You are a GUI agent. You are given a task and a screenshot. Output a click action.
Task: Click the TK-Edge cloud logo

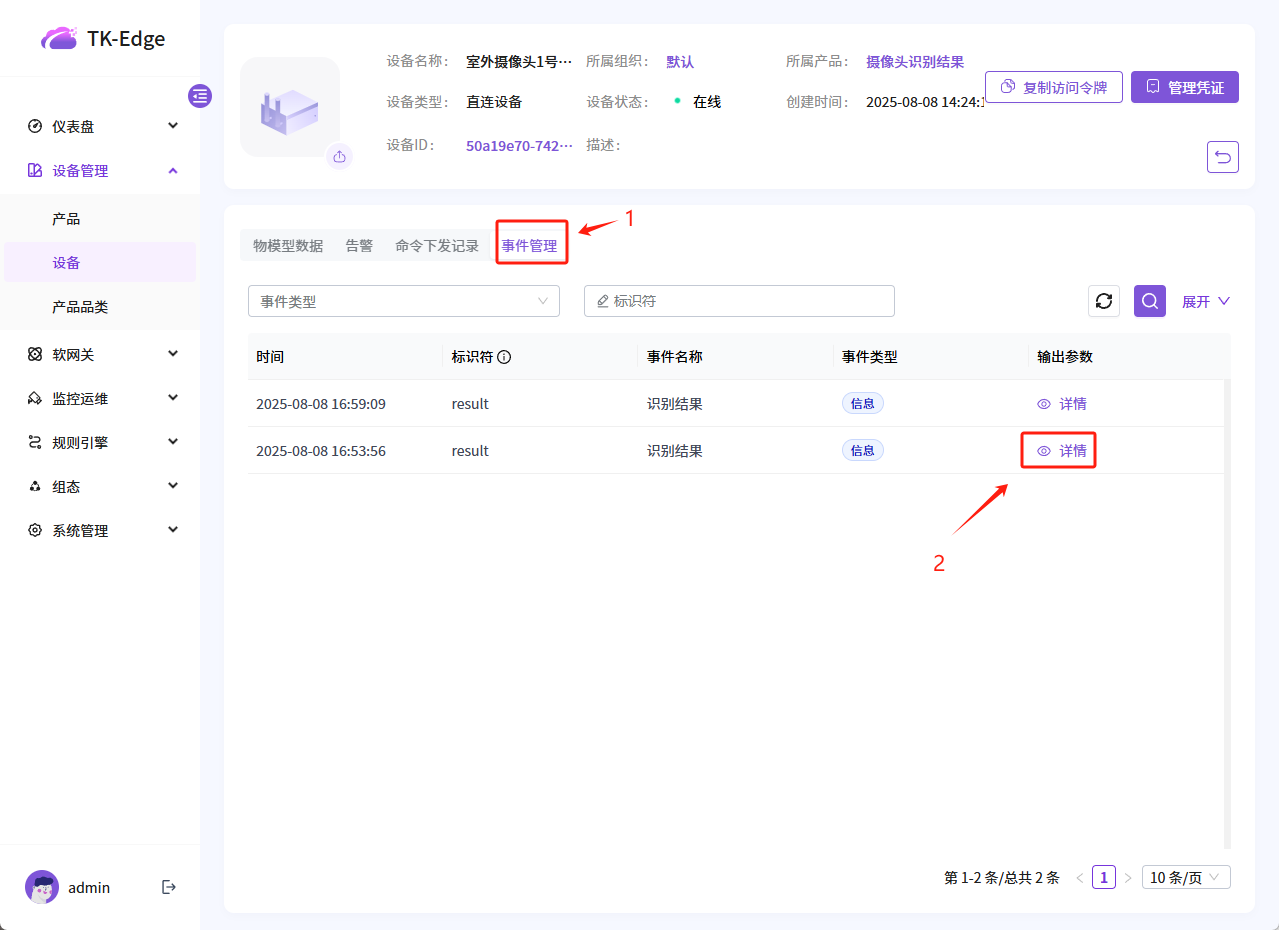click(58, 39)
